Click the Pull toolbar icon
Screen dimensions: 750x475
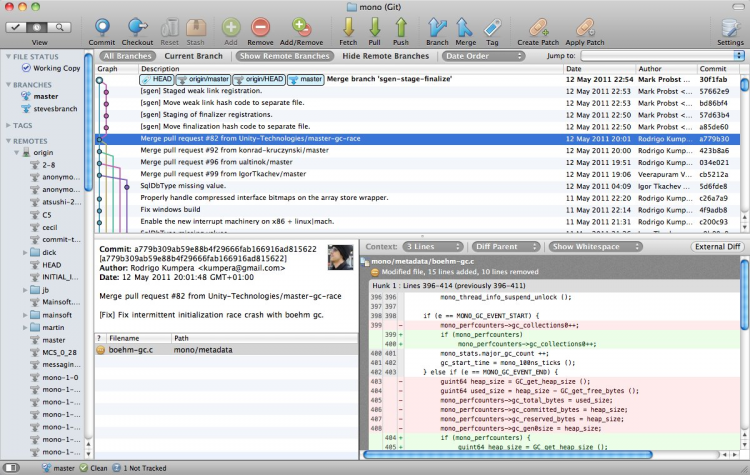tap(374, 27)
